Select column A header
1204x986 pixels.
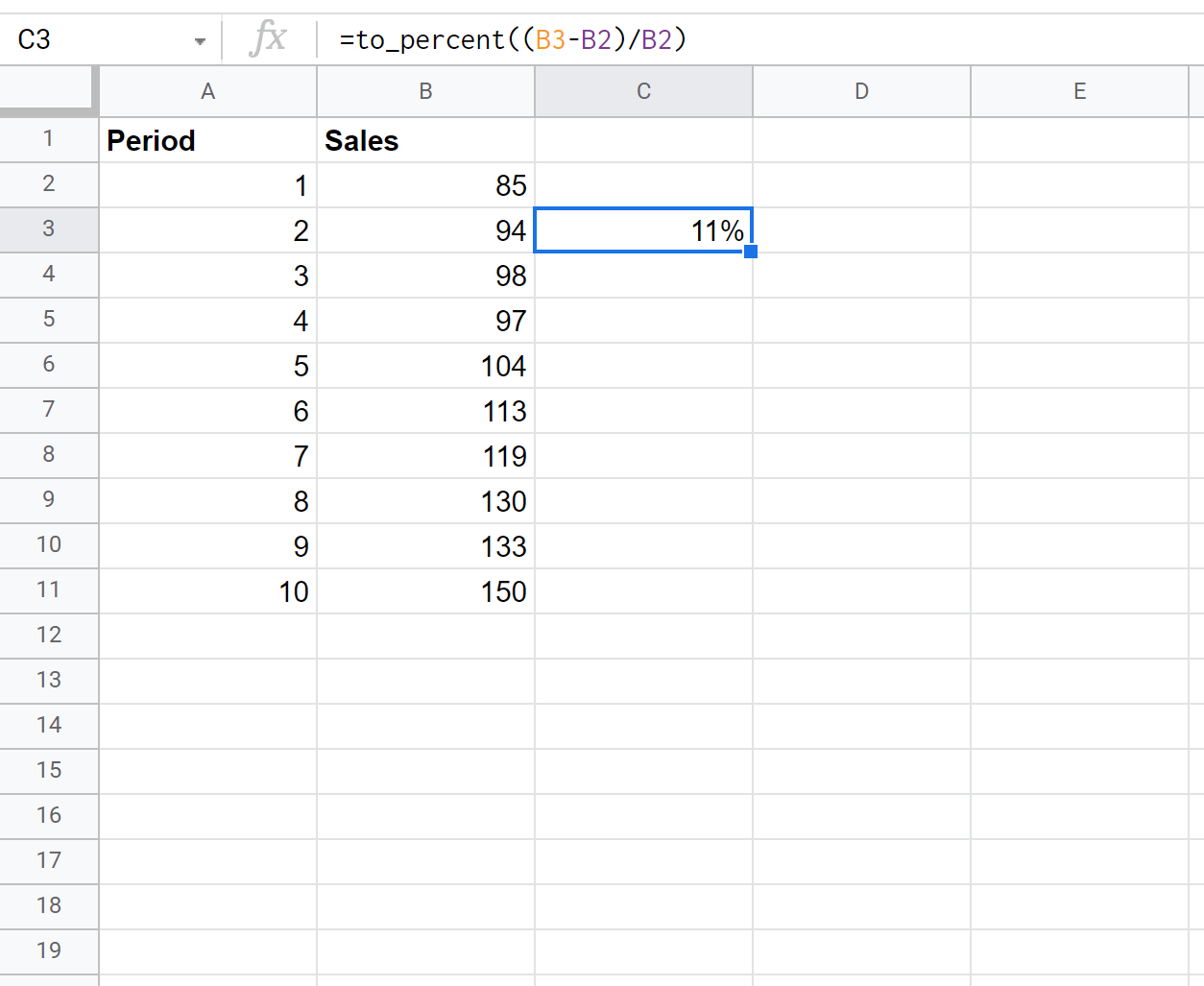click(207, 91)
